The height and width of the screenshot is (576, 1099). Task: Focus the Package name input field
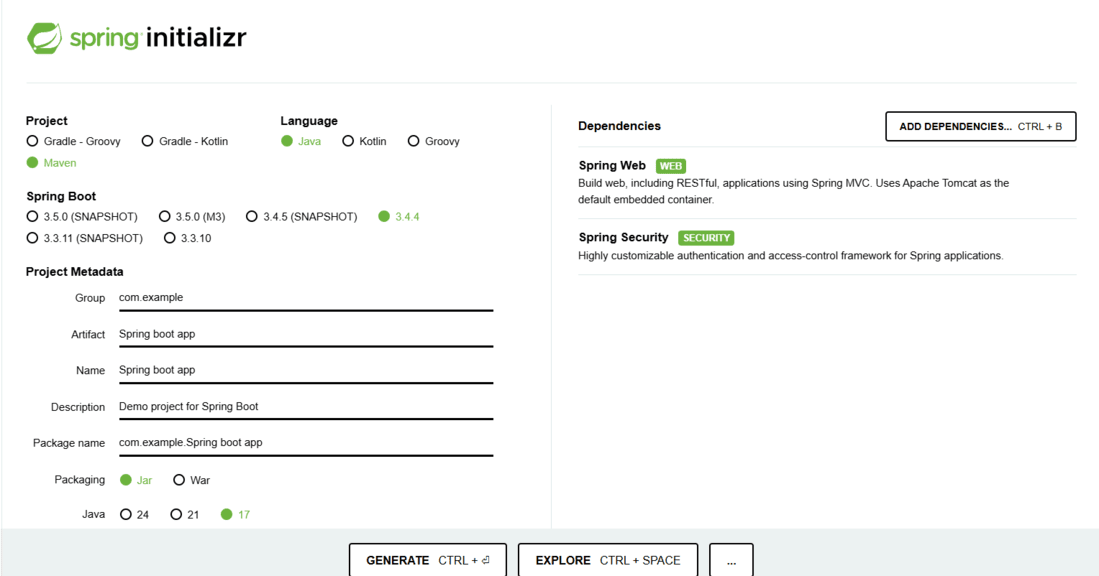[306, 443]
